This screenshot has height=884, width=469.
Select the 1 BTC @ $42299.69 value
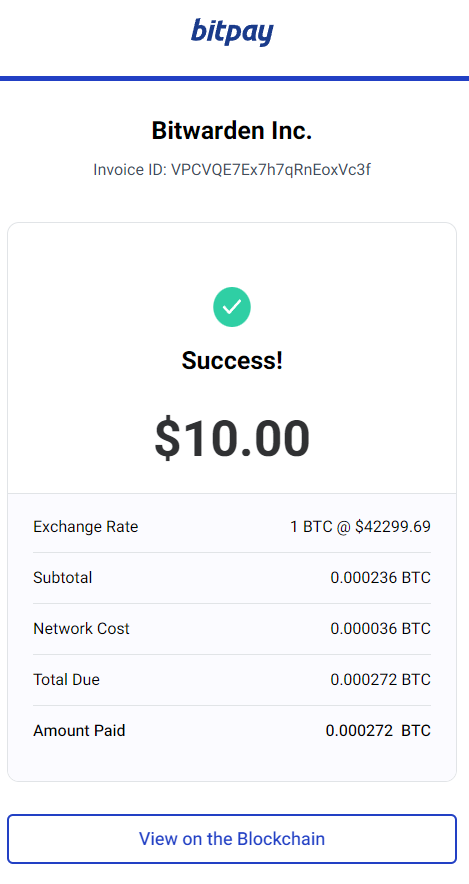[x=360, y=527]
